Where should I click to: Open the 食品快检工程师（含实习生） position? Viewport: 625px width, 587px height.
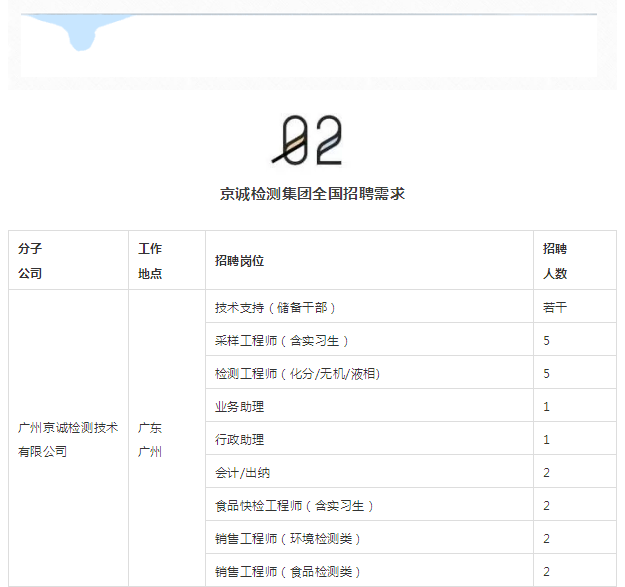(294, 506)
